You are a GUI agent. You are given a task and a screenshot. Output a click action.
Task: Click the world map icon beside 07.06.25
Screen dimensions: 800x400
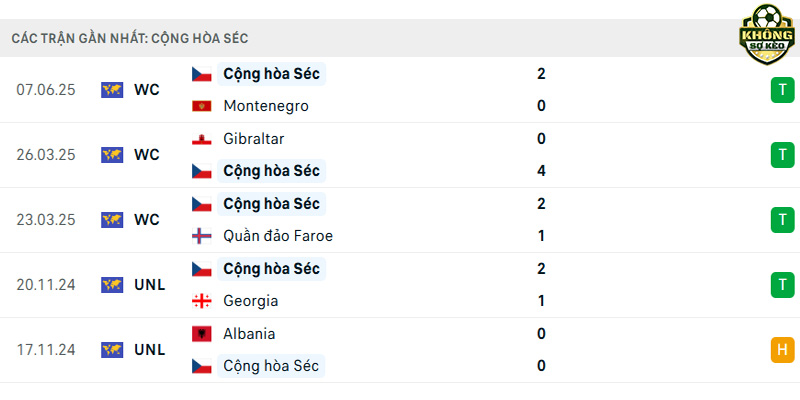(112, 90)
